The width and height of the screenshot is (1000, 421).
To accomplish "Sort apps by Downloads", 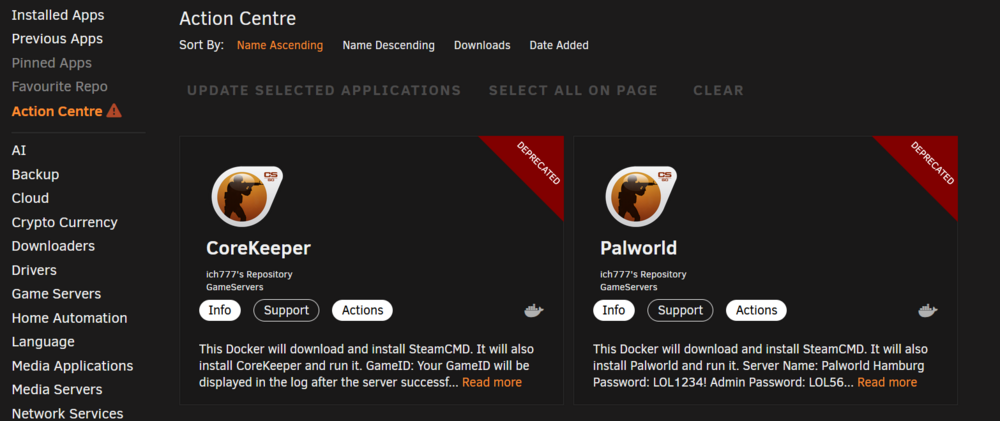I will 482,45.
